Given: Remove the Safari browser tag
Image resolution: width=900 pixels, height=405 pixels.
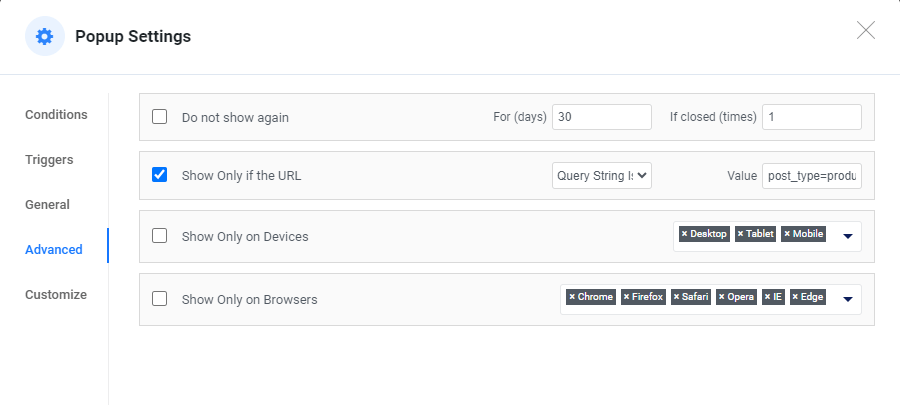Looking at the screenshot, I should point(677,297).
